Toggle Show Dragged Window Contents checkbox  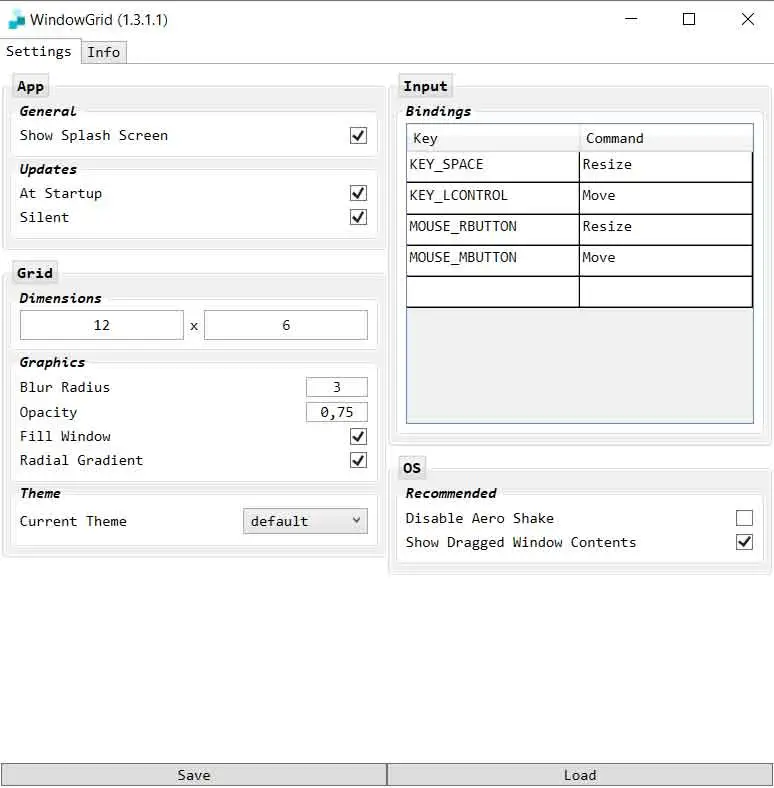tap(744, 542)
